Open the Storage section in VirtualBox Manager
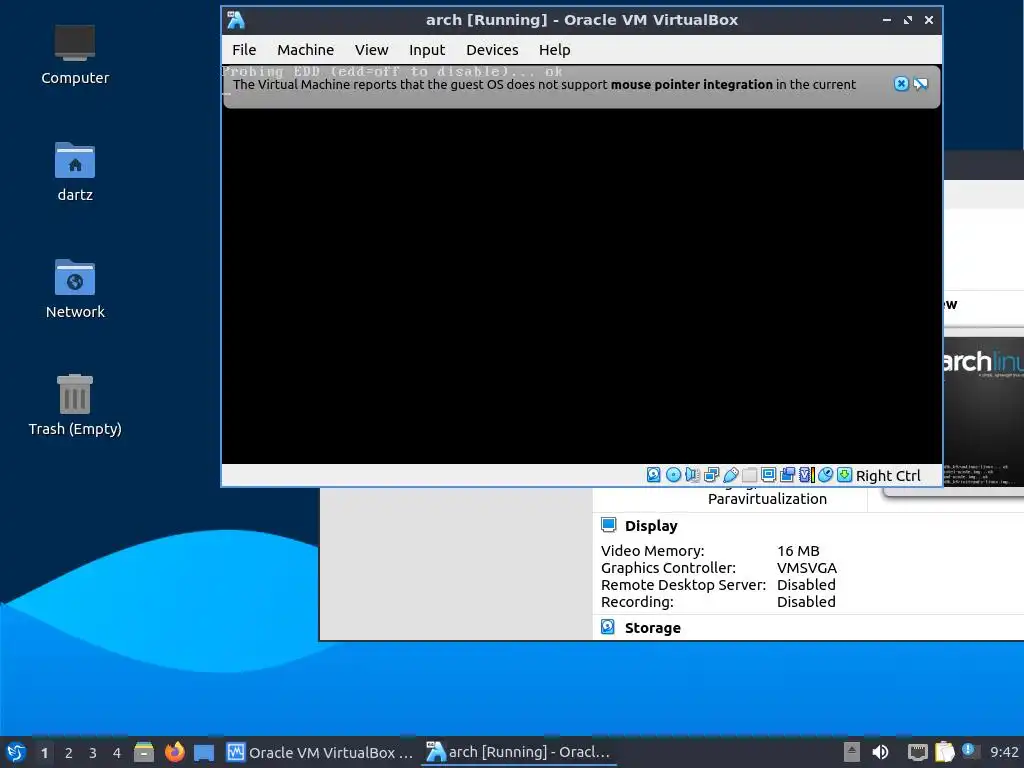The width and height of the screenshot is (1024, 768). (652, 628)
